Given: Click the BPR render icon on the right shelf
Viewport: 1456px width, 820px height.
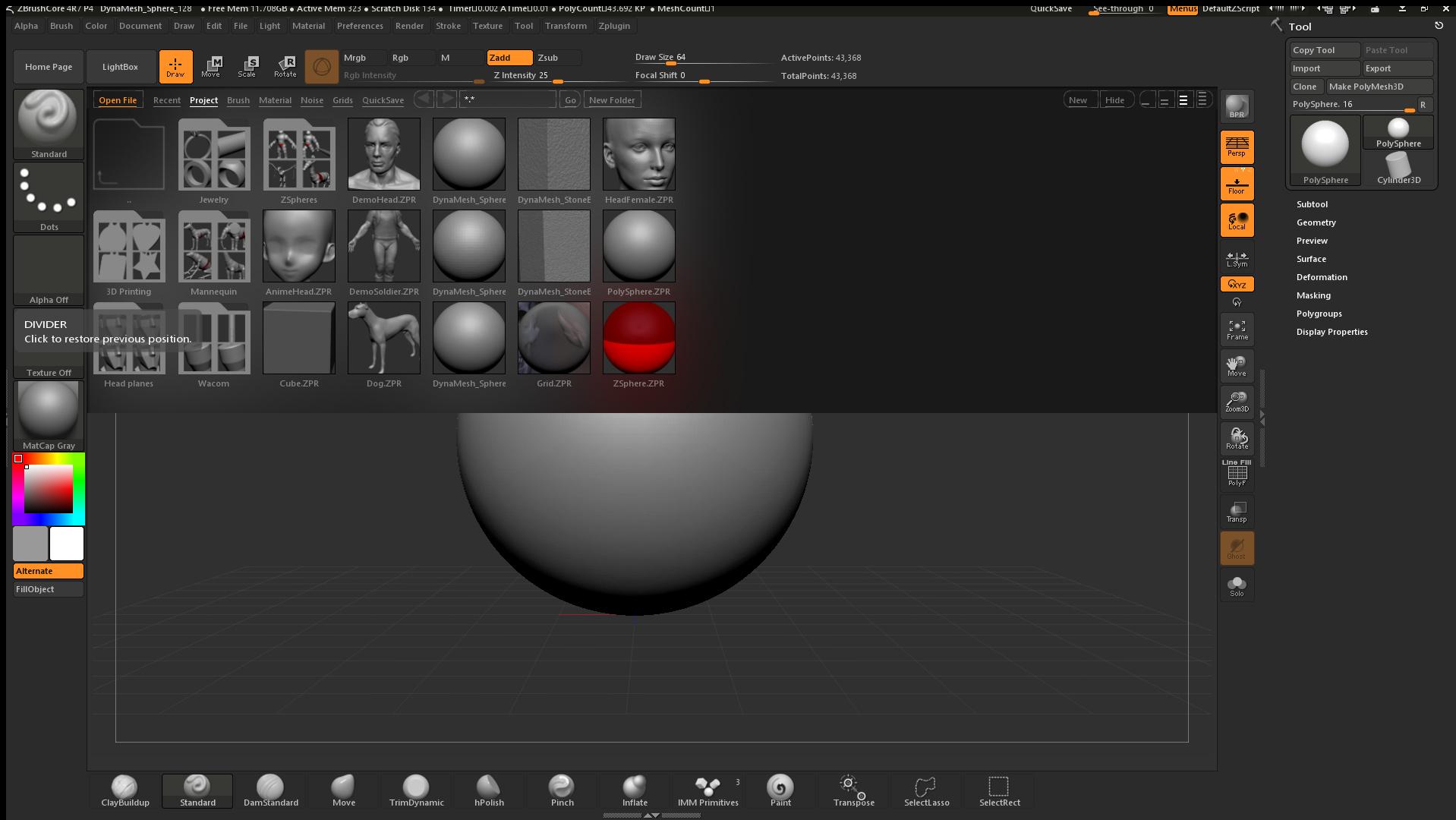Looking at the screenshot, I should 1236,106.
